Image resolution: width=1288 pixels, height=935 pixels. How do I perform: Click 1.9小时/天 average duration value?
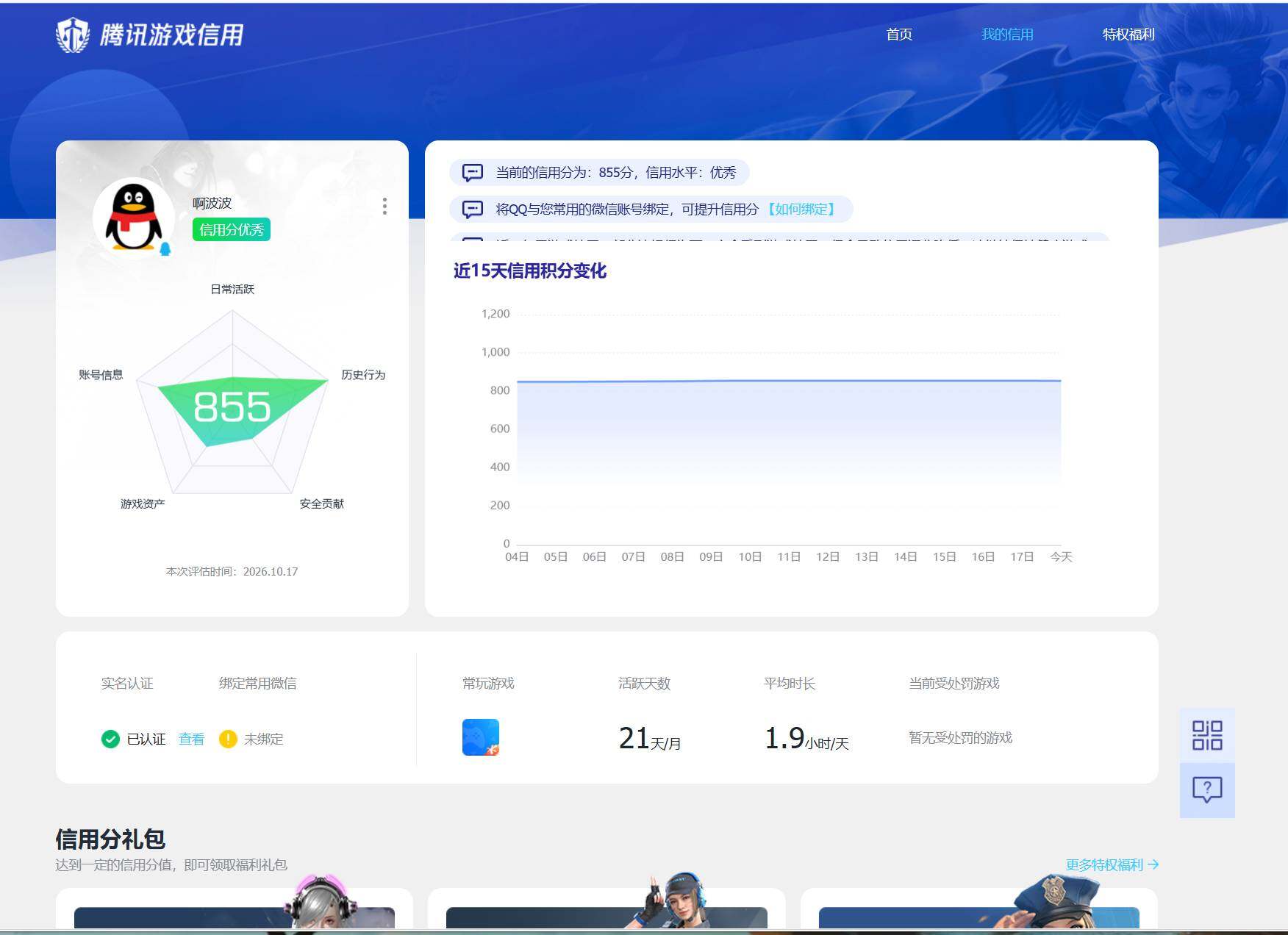click(x=806, y=738)
